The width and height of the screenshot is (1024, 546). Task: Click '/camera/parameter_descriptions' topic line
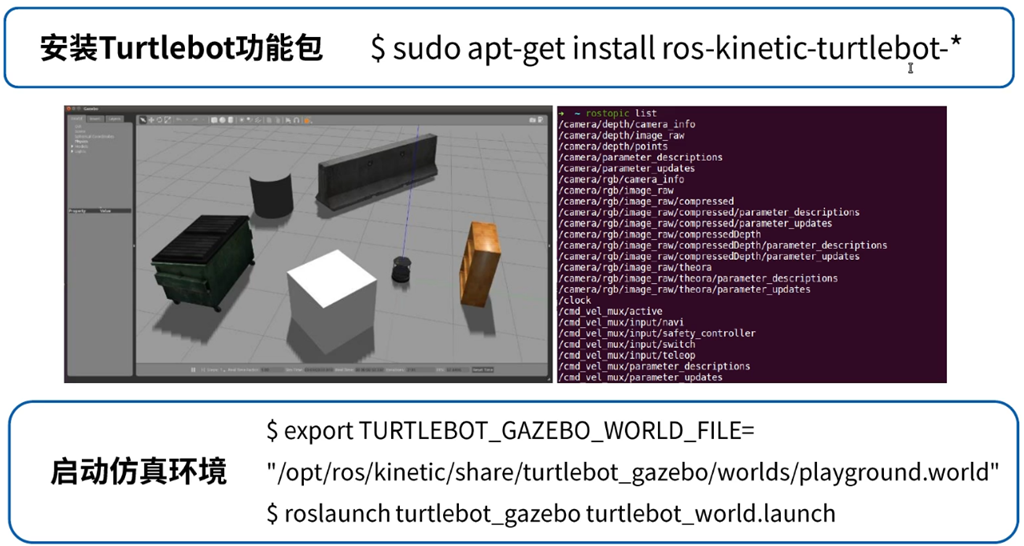(640, 157)
